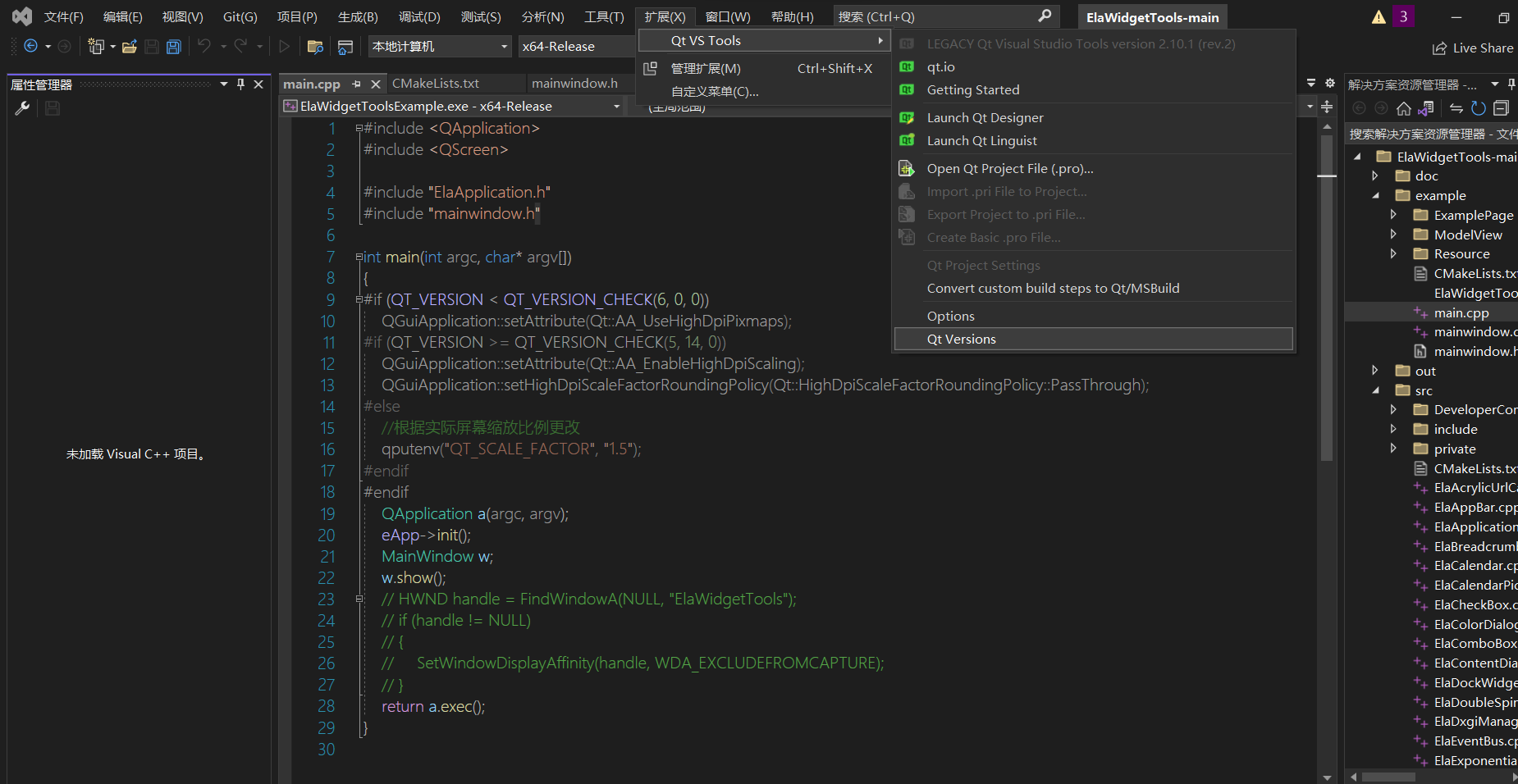Click the save all icon in toolbar
The image size is (1518, 784).
click(173, 47)
